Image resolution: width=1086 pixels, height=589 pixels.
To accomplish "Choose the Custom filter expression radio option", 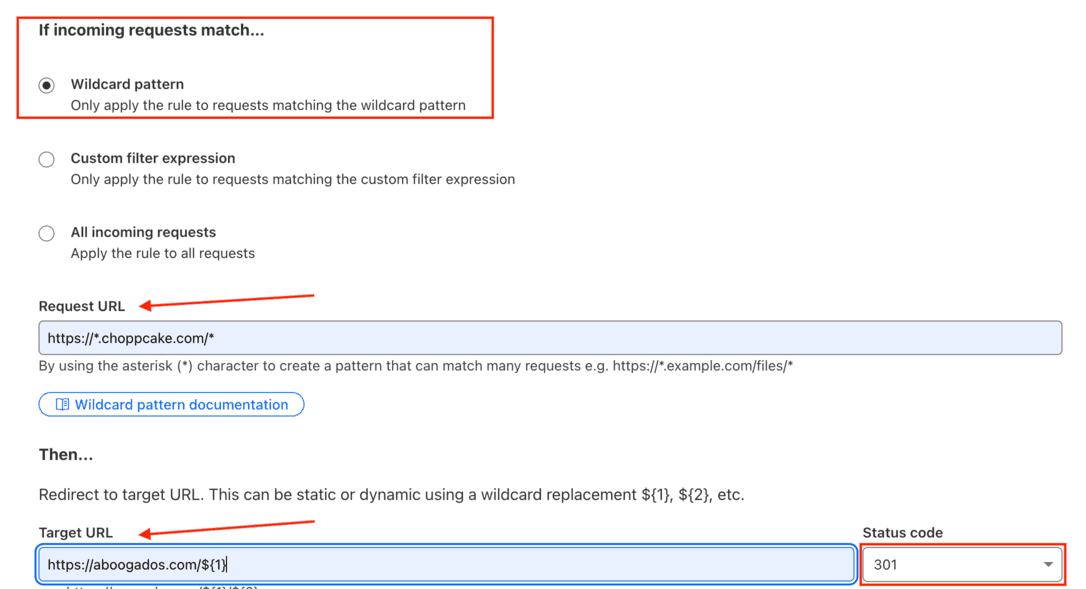I will (47, 160).
